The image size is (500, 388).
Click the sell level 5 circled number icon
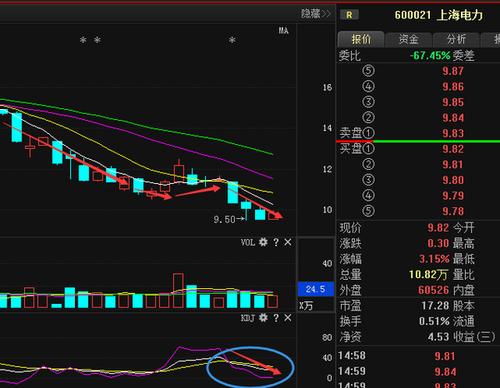368,71
